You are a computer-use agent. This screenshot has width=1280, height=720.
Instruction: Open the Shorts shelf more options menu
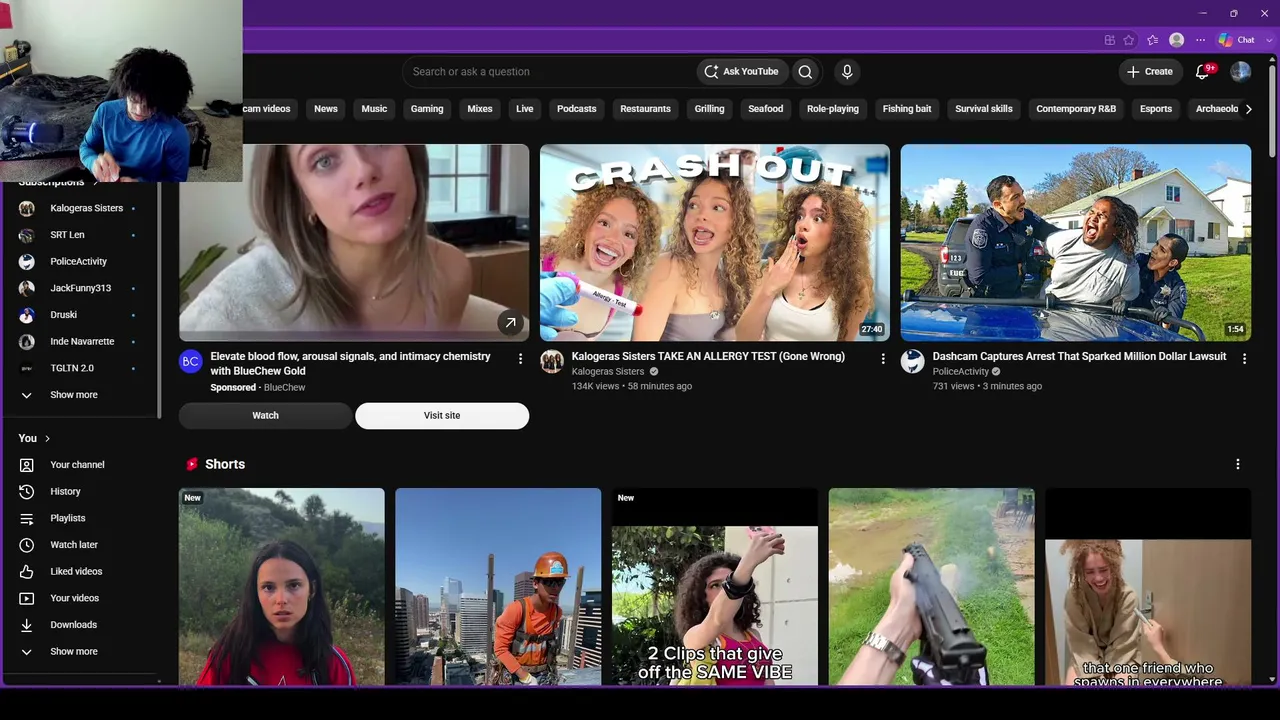tap(1238, 464)
